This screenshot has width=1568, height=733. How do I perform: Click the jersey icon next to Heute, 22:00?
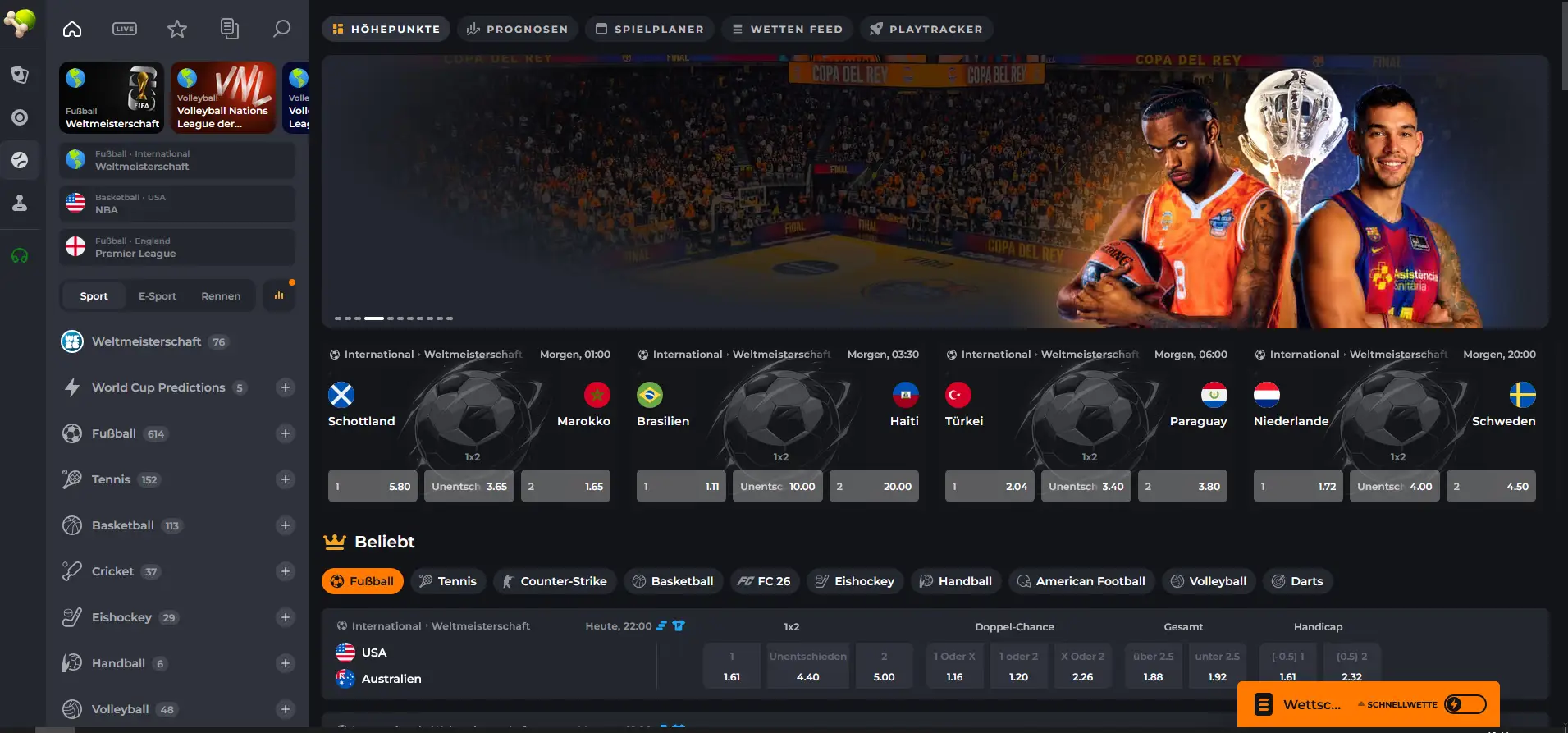679,625
